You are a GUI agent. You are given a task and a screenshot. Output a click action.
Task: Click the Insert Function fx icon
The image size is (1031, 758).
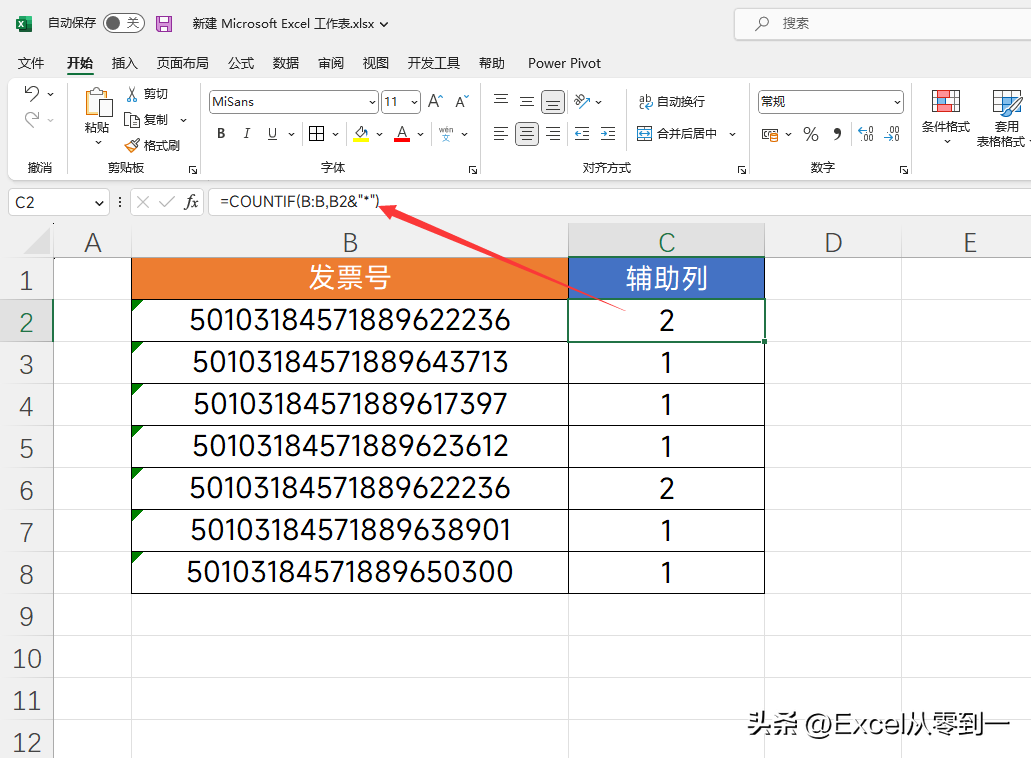pos(191,202)
